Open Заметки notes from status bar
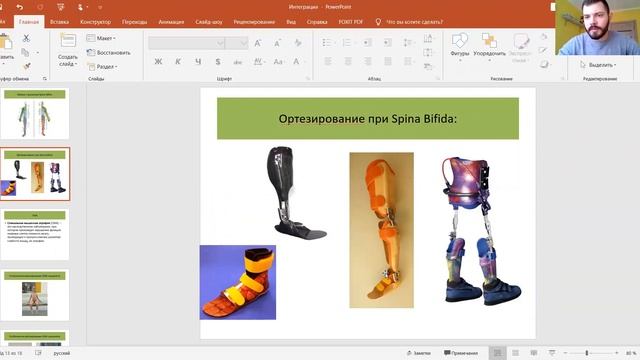The image size is (640, 360). pyautogui.click(x=419, y=353)
